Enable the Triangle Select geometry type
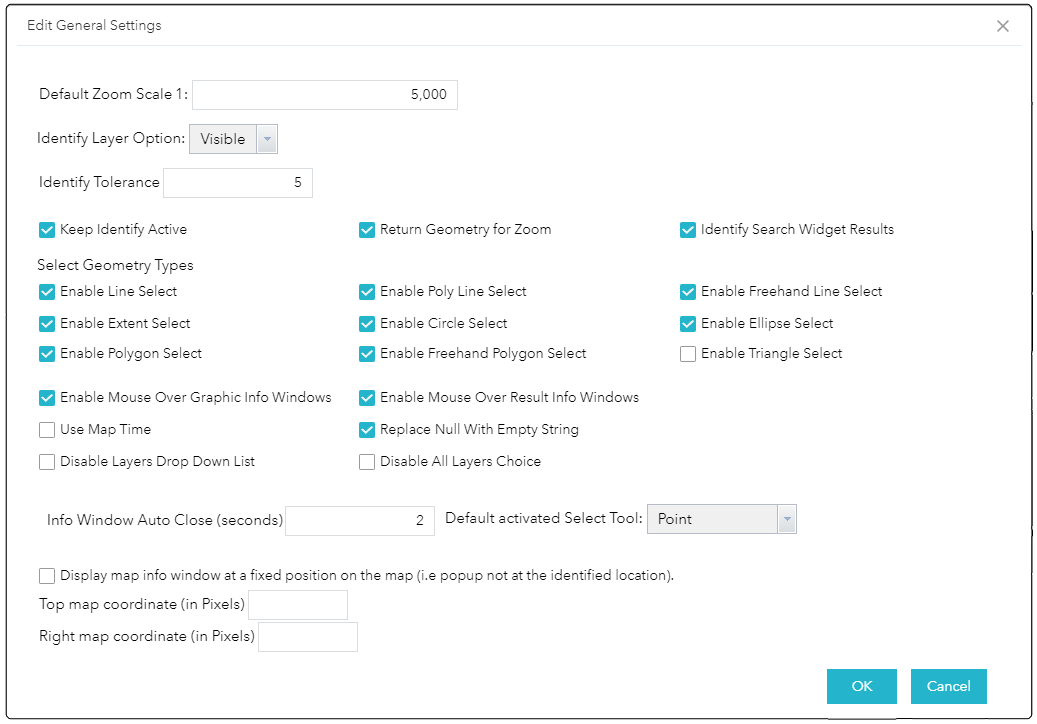The height and width of the screenshot is (724, 1037). (x=687, y=353)
